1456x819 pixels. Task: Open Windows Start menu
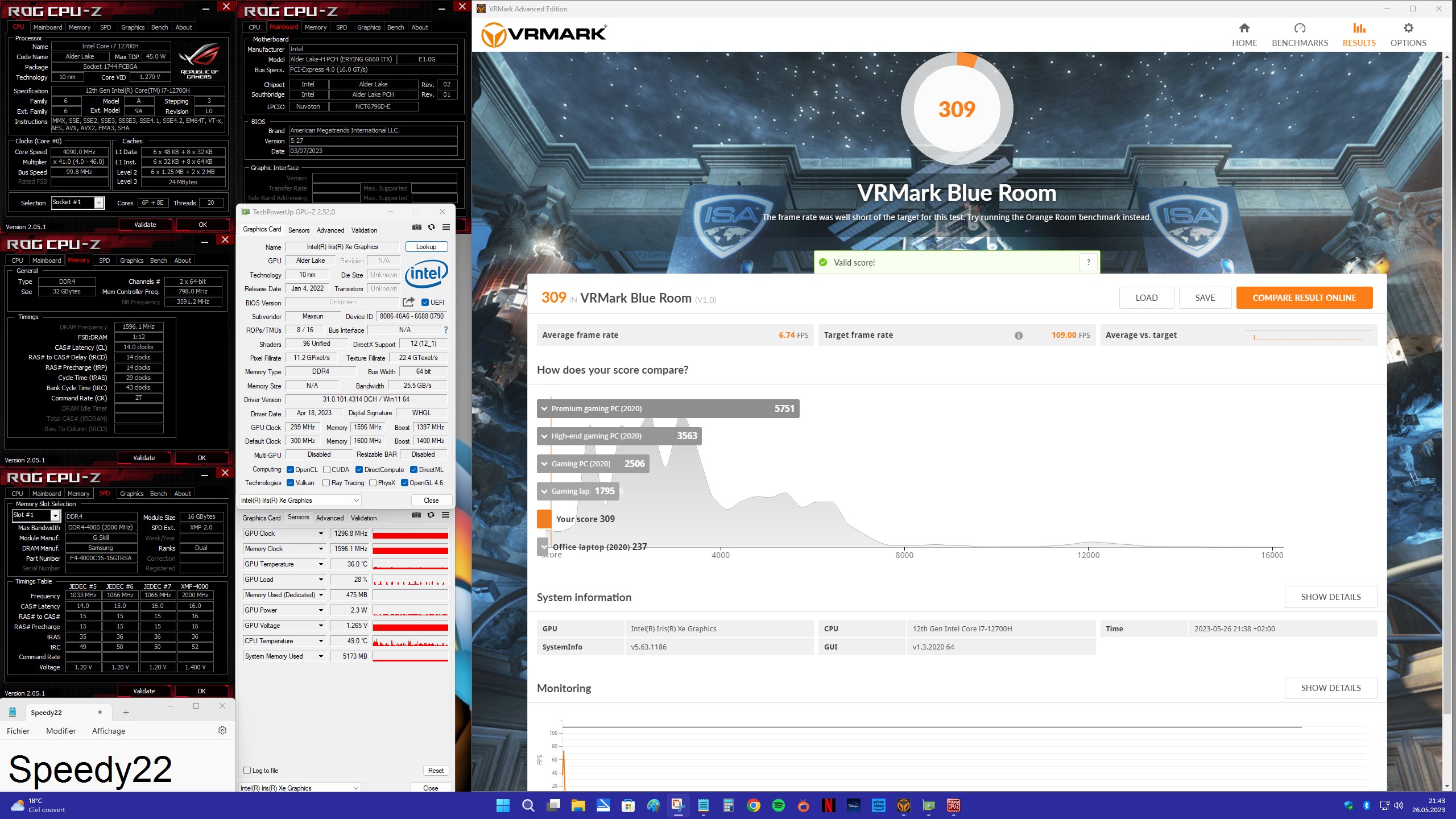click(503, 805)
